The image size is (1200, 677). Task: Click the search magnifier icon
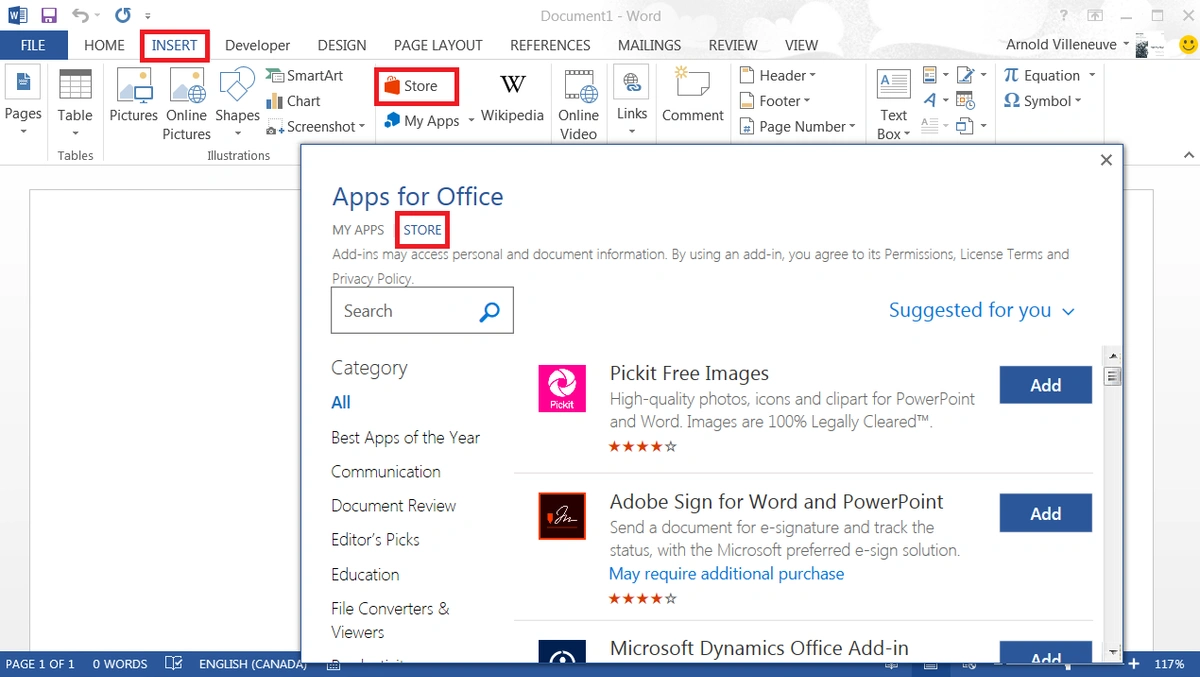[489, 312]
